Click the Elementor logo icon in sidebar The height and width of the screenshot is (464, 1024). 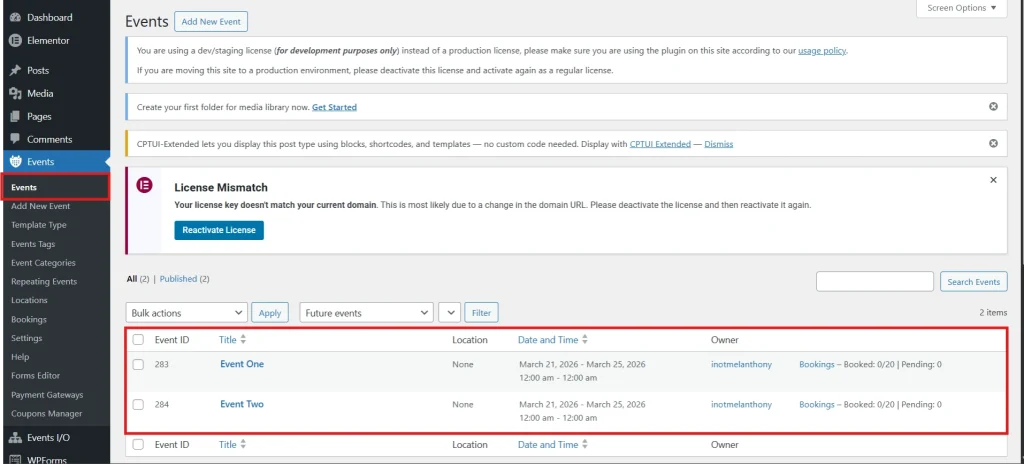[x=16, y=41]
